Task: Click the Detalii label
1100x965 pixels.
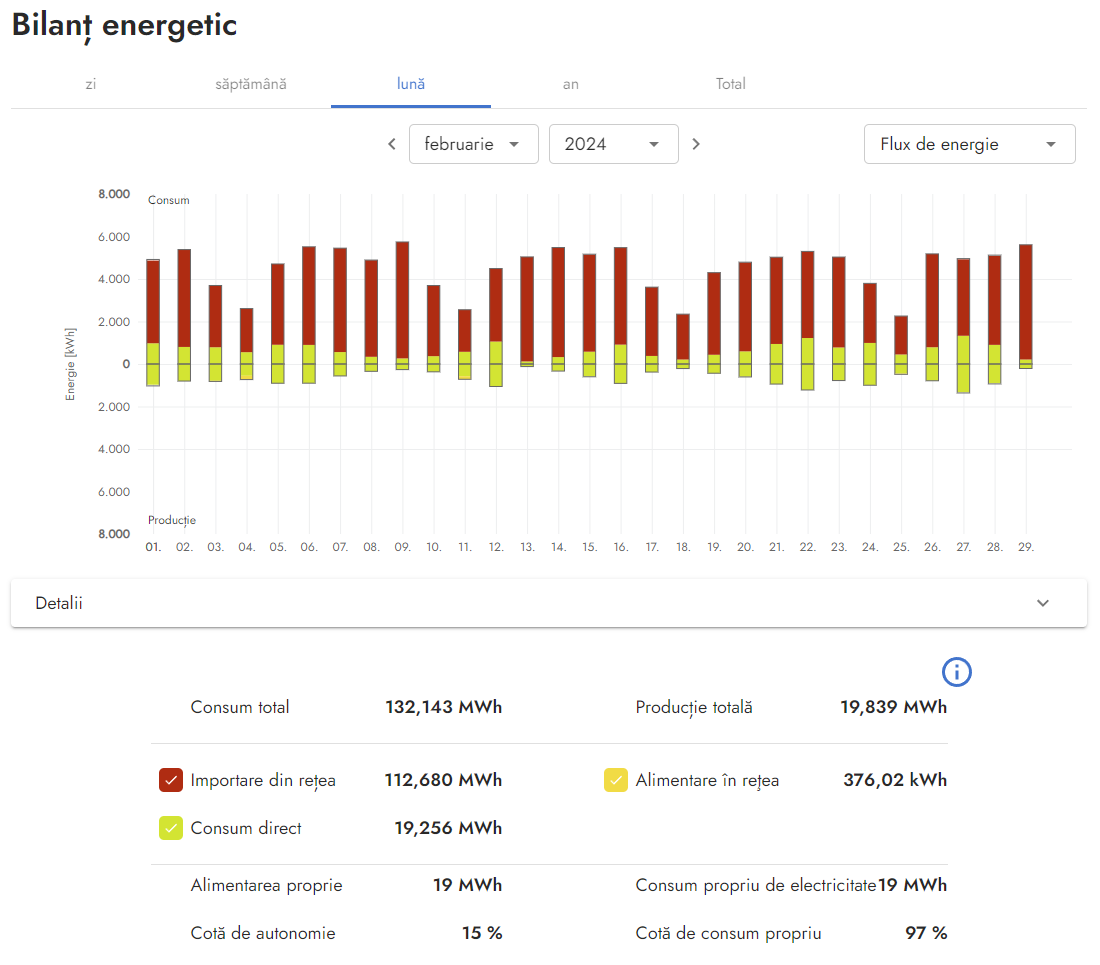Action: 59,603
